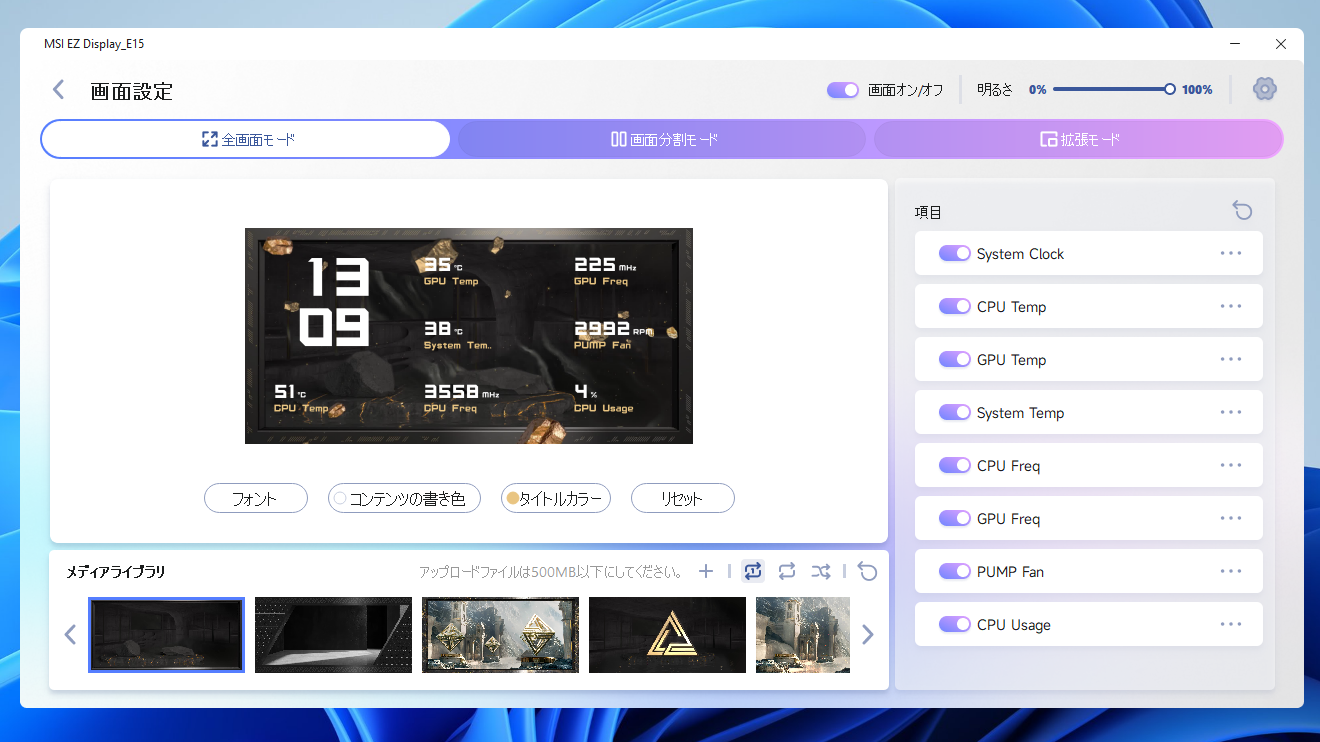
Task: Select the 全画面モード tab
Action: click(x=246, y=139)
